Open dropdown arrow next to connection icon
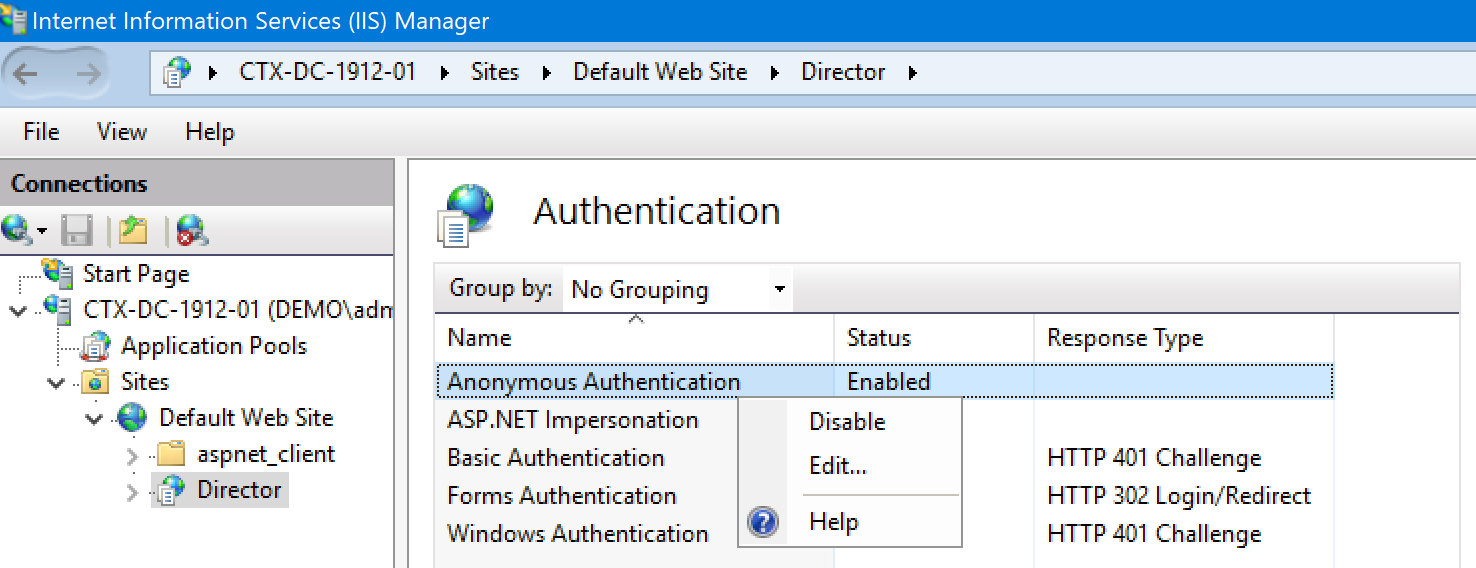The image size is (1476, 568). pyautogui.click(x=42, y=232)
